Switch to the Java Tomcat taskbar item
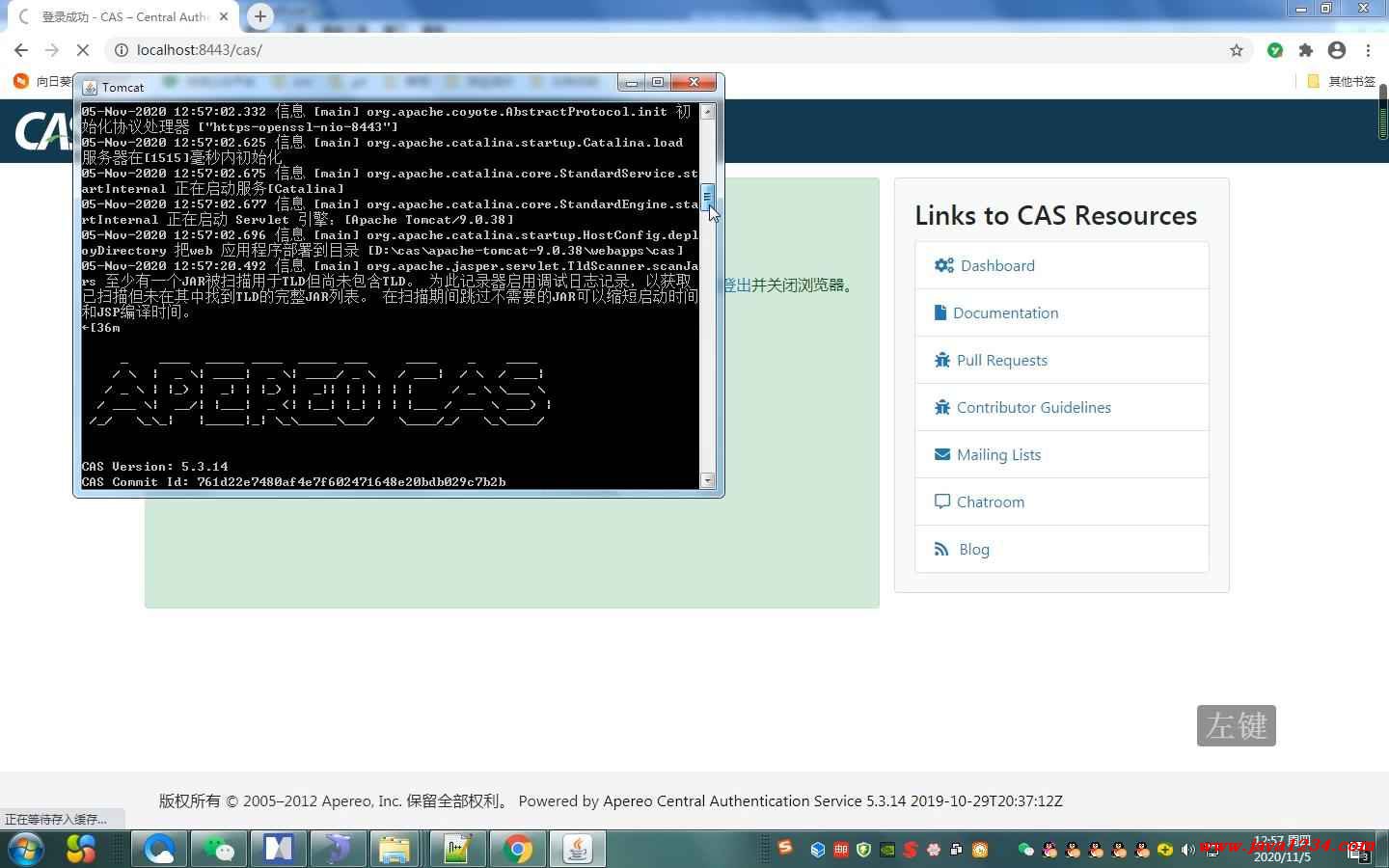 pos(578,849)
